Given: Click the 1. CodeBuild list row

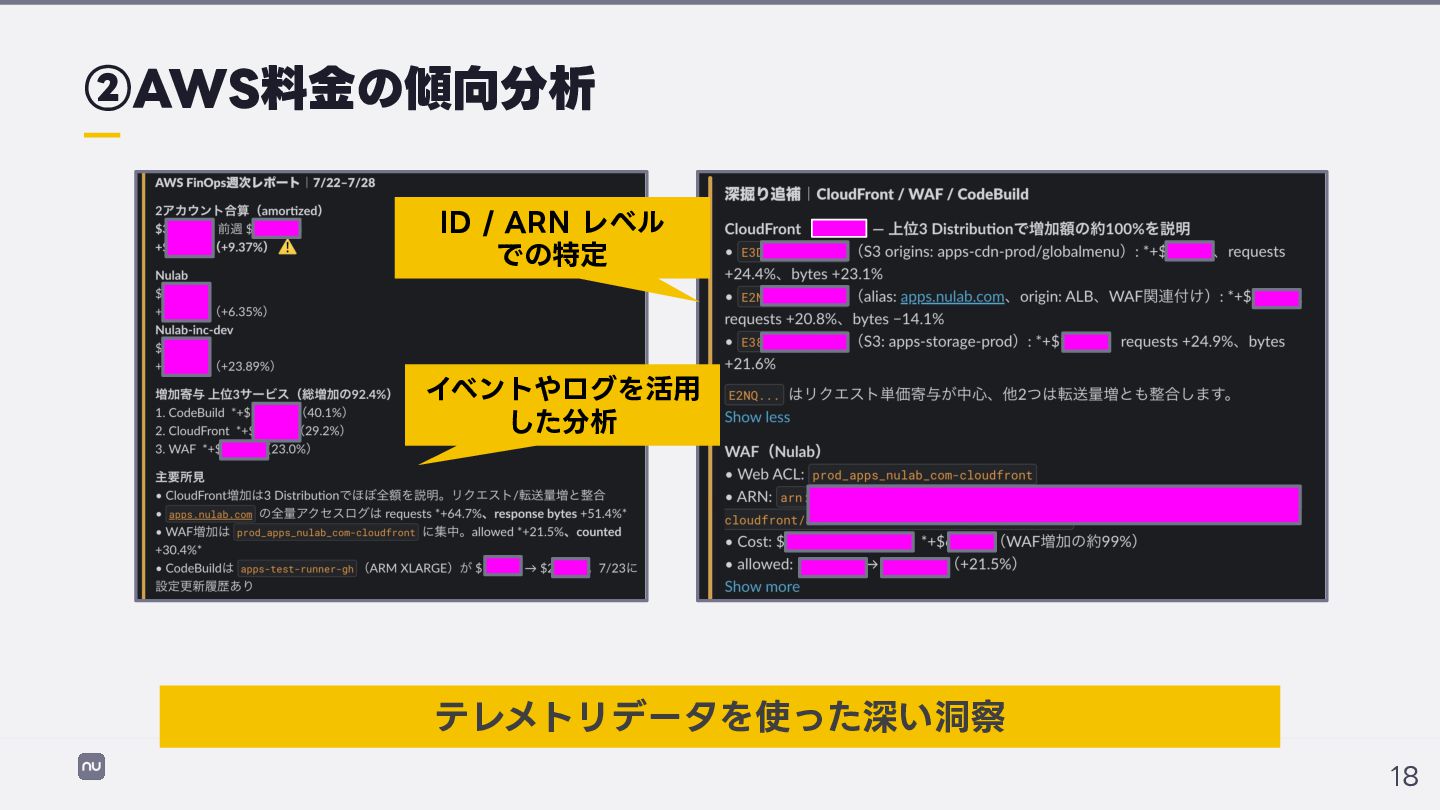Looking at the screenshot, I should pos(250,412).
